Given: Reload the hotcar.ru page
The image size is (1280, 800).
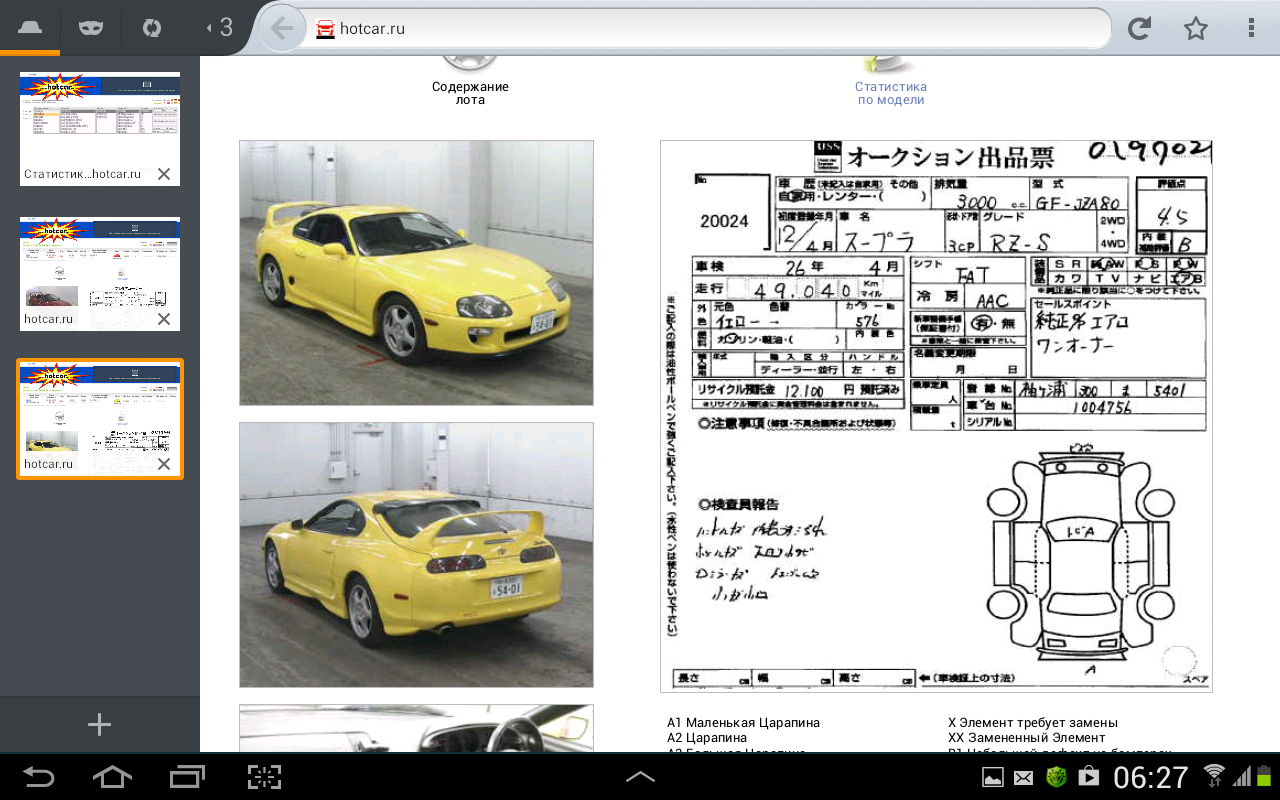Looking at the screenshot, I should (1139, 29).
